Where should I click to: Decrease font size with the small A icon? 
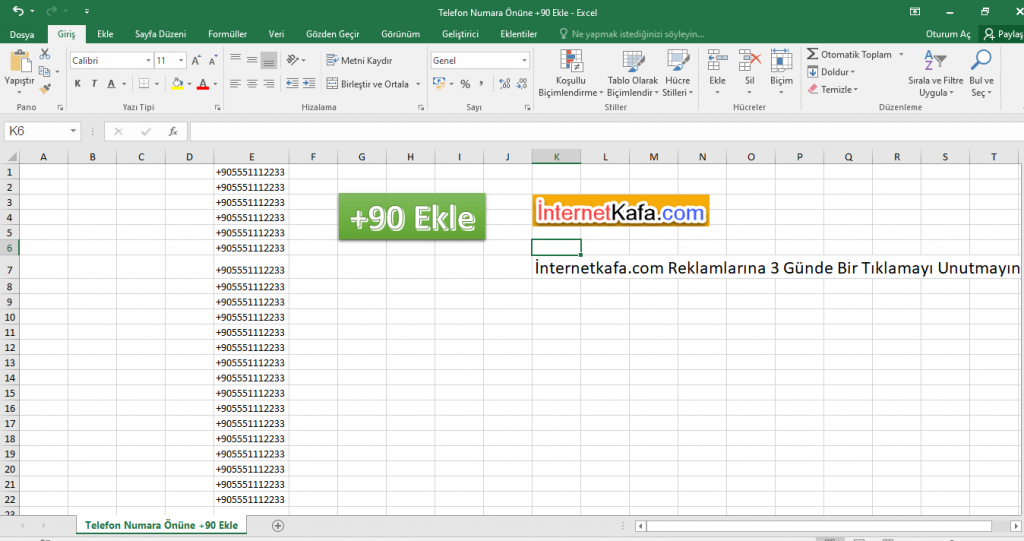point(212,60)
